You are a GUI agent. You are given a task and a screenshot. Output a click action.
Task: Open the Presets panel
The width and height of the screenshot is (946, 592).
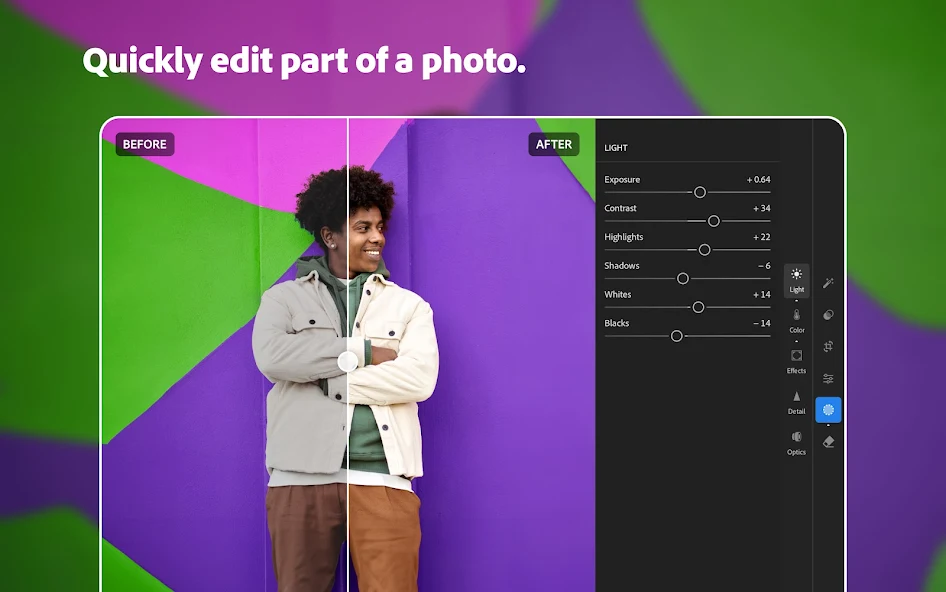828,378
